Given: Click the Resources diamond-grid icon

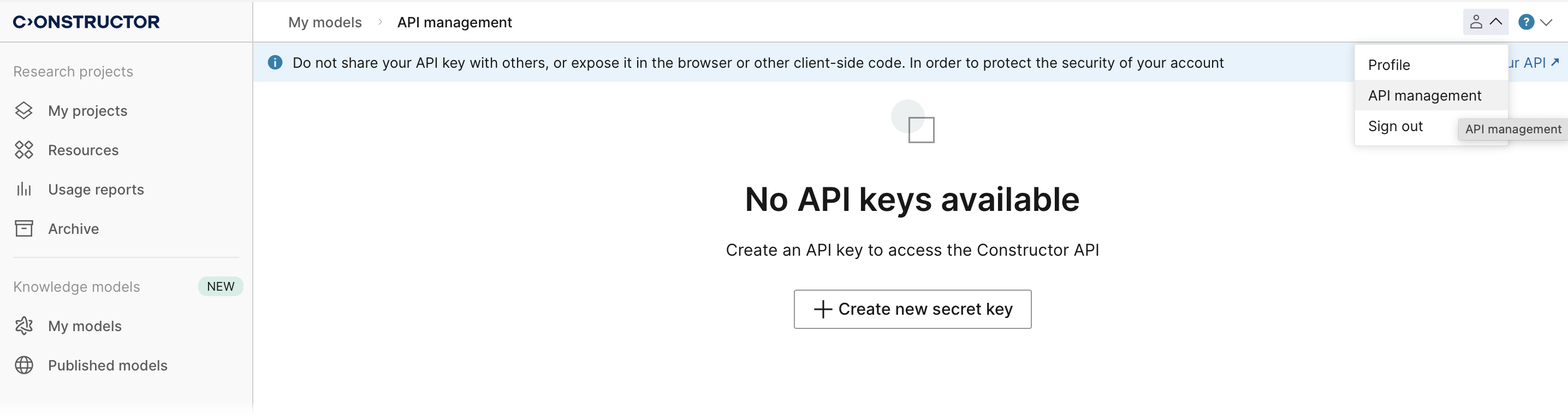Looking at the screenshot, I should (23, 150).
